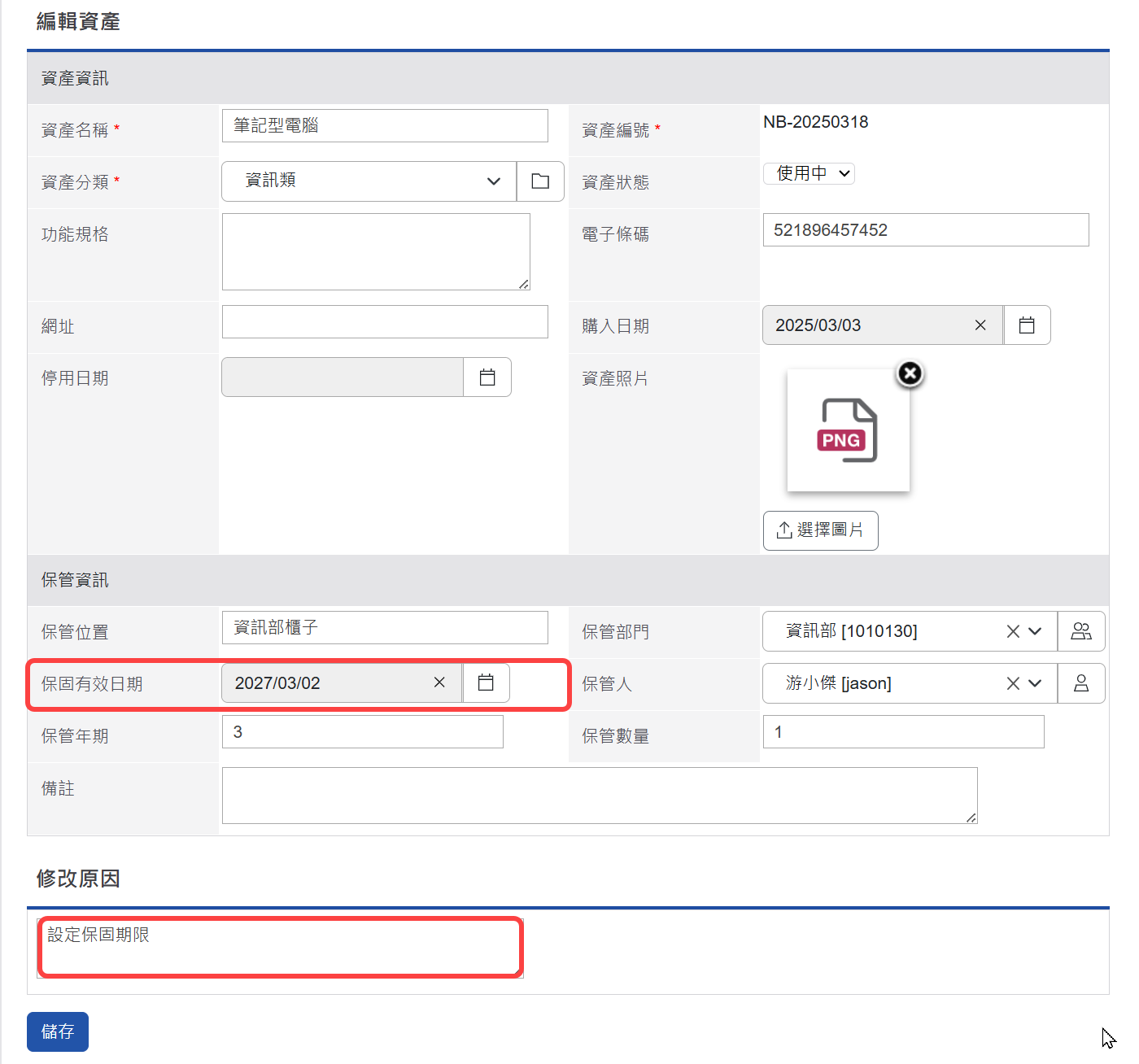Click the PNG photo thumbnail

click(848, 430)
